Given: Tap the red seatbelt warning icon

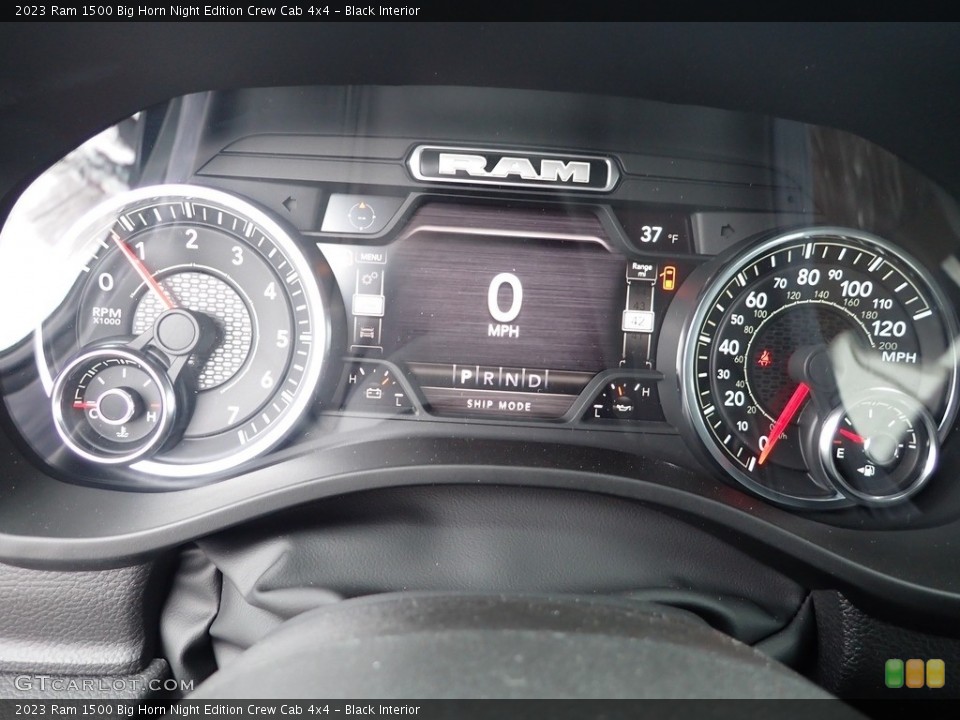Looking at the screenshot, I should point(764,358).
